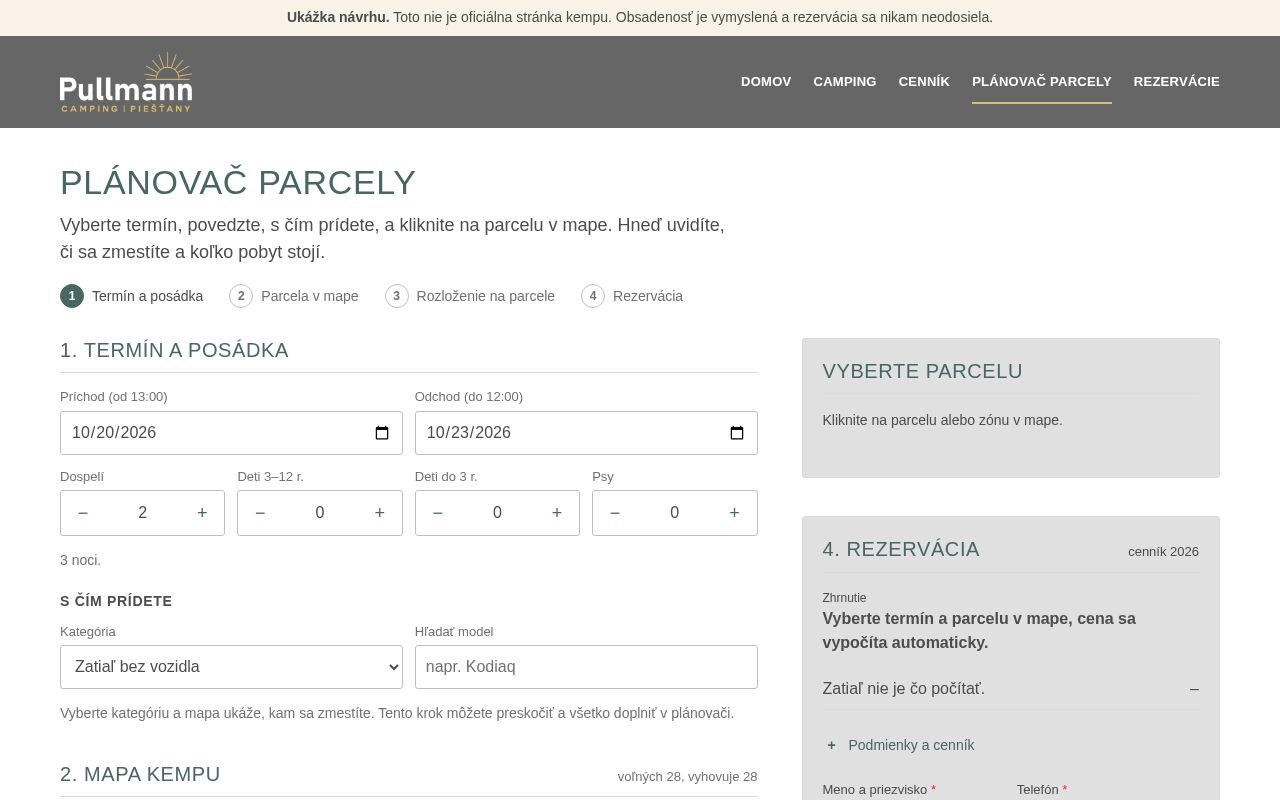1280x800 pixels.
Task: Click the 'cenník 2026' label
Action: (1163, 552)
